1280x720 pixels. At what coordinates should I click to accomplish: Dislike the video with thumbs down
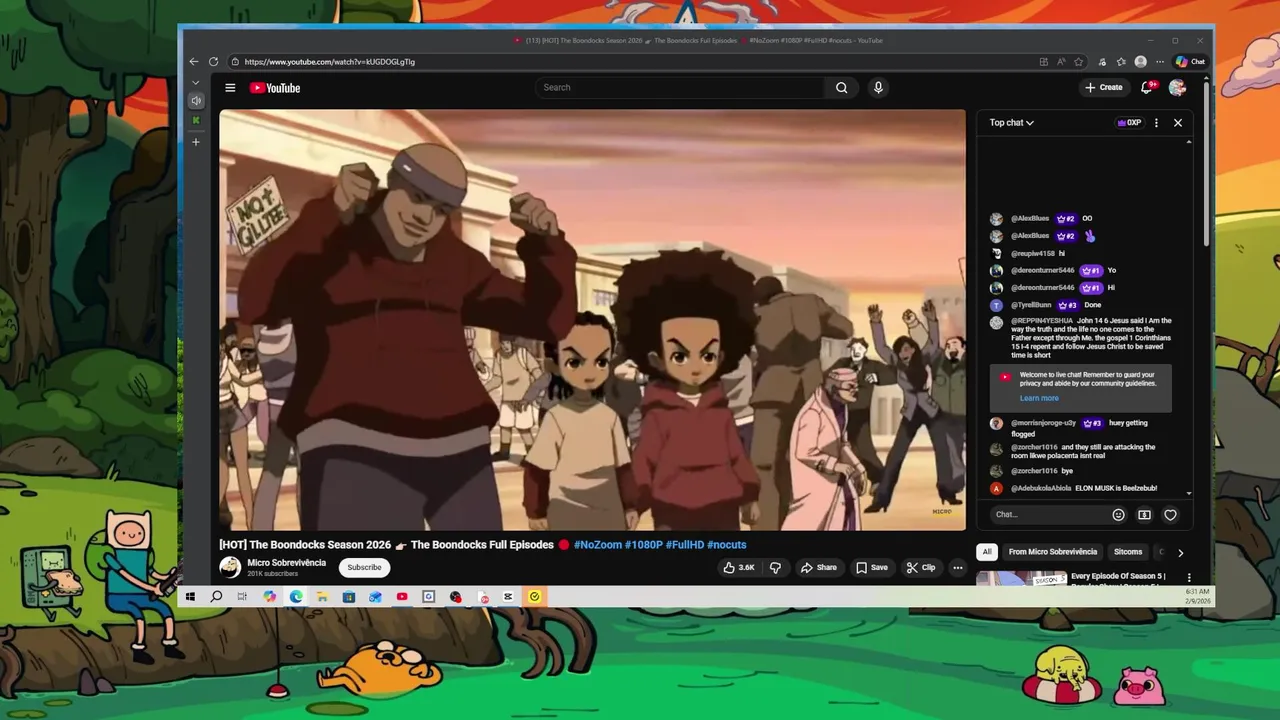click(775, 568)
